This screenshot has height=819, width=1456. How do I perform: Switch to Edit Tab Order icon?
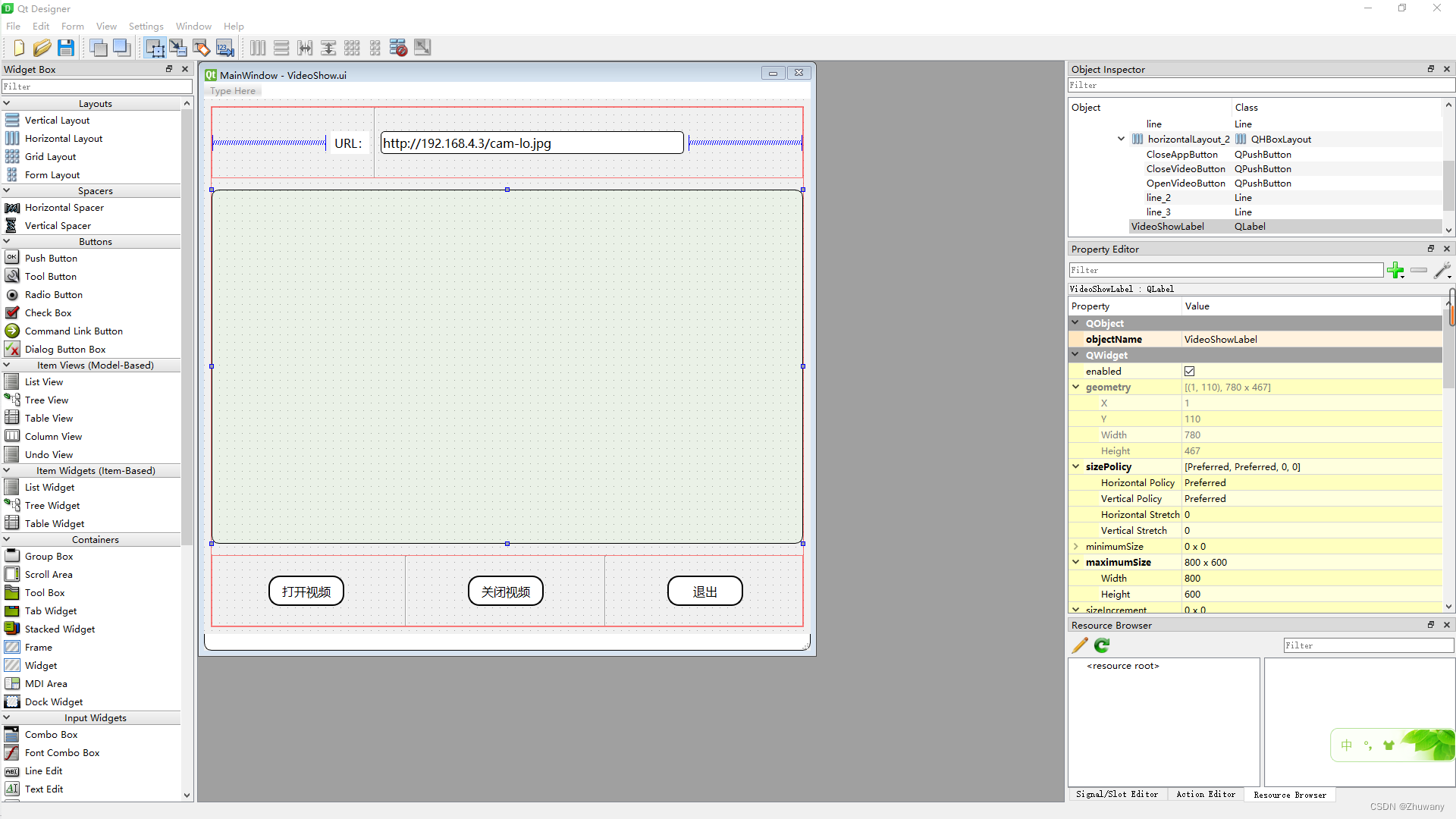coord(225,48)
